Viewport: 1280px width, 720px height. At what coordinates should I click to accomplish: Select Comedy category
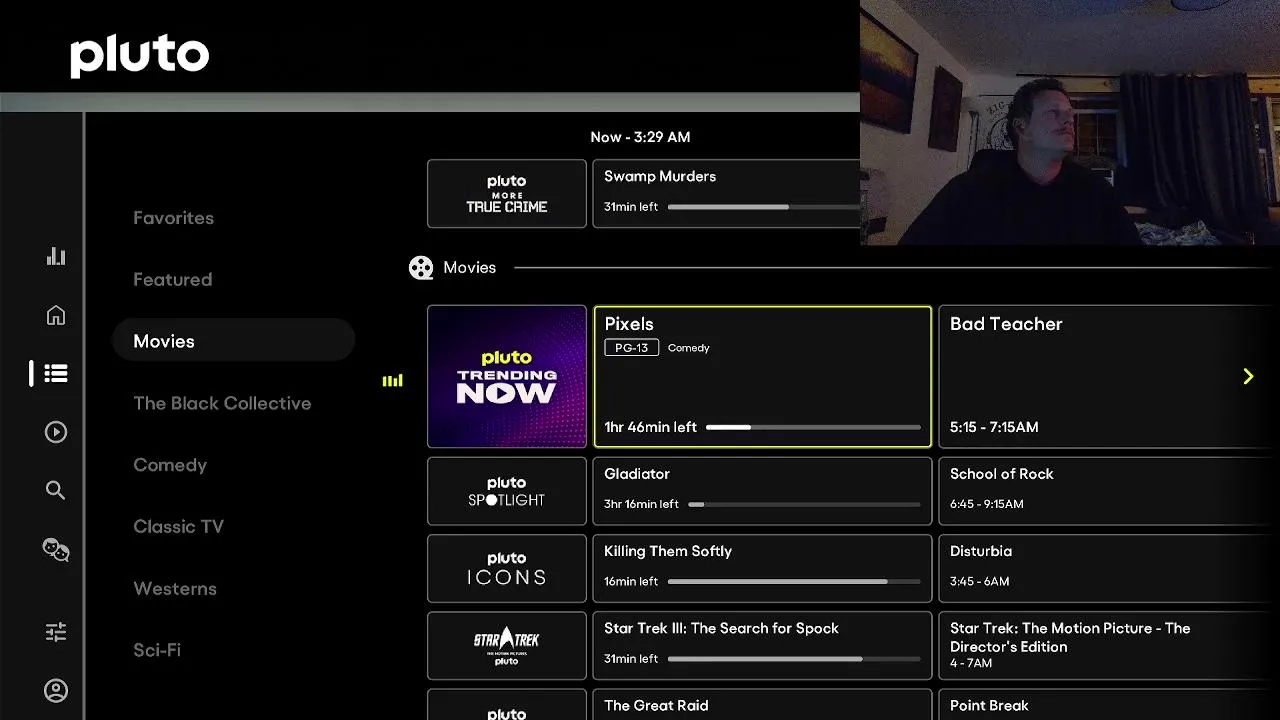click(x=170, y=465)
